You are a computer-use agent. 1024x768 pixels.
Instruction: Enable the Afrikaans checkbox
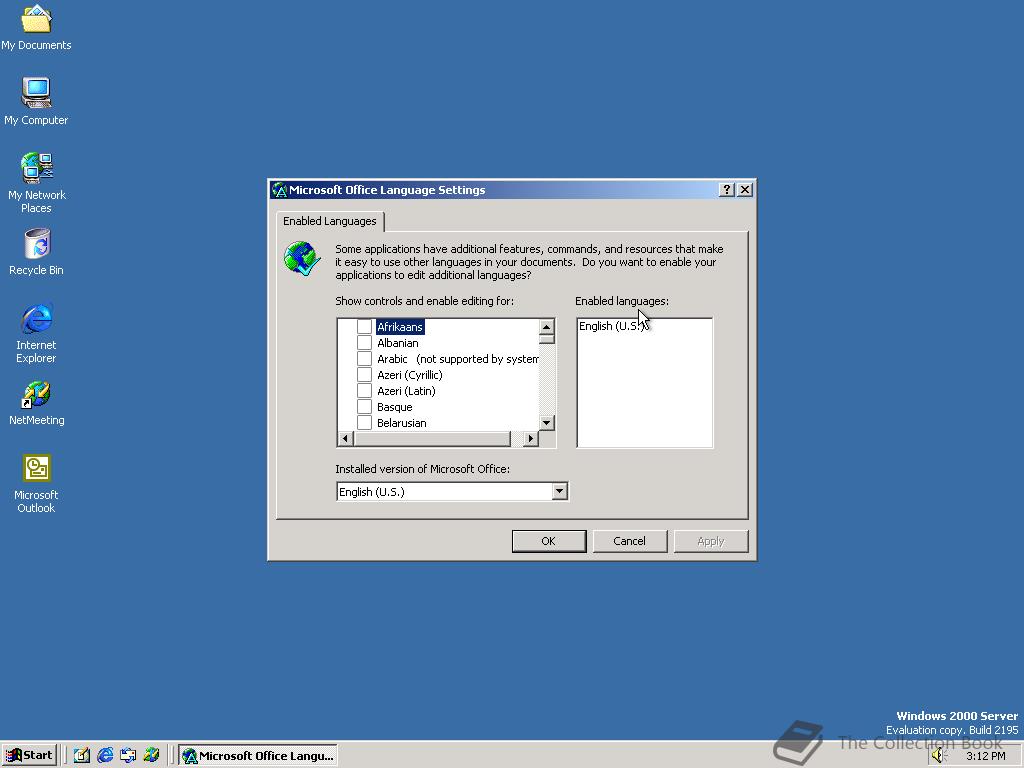pyautogui.click(x=364, y=327)
